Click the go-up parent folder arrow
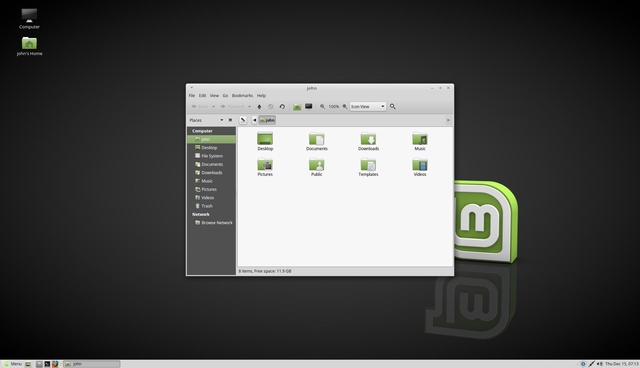 pyautogui.click(x=259, y=106)
